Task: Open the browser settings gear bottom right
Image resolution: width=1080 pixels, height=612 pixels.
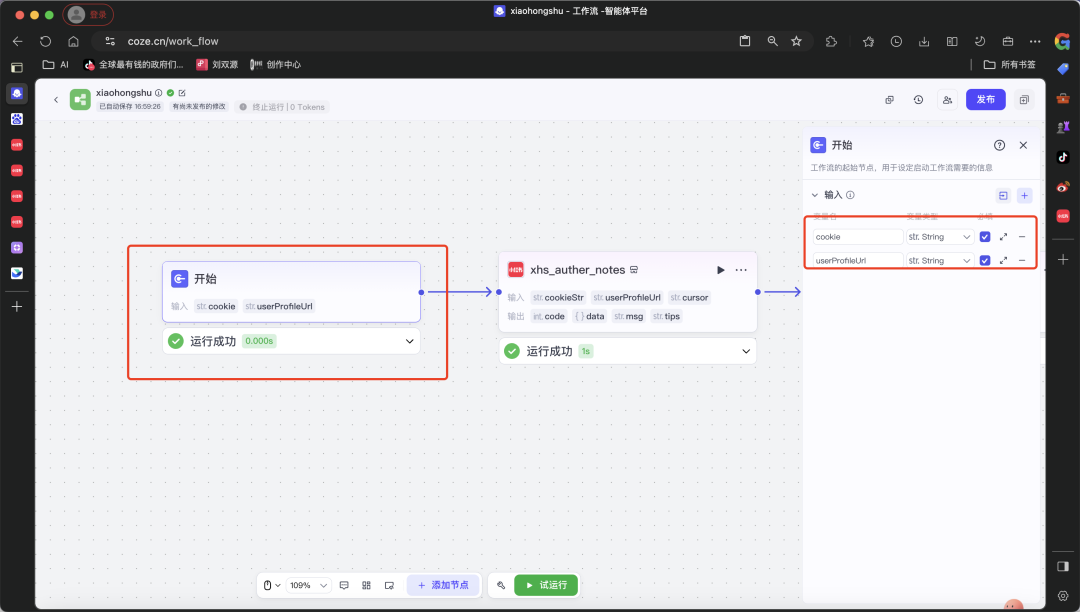Action: (1063, 596)
